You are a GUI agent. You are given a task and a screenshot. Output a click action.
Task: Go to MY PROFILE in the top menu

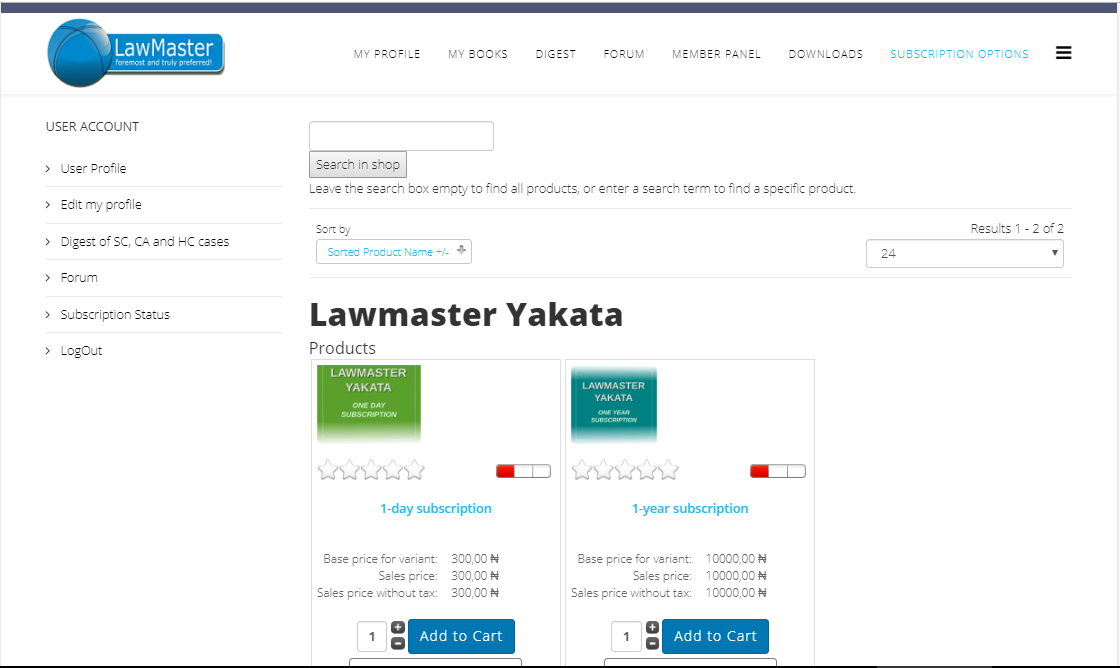point(386,54)
